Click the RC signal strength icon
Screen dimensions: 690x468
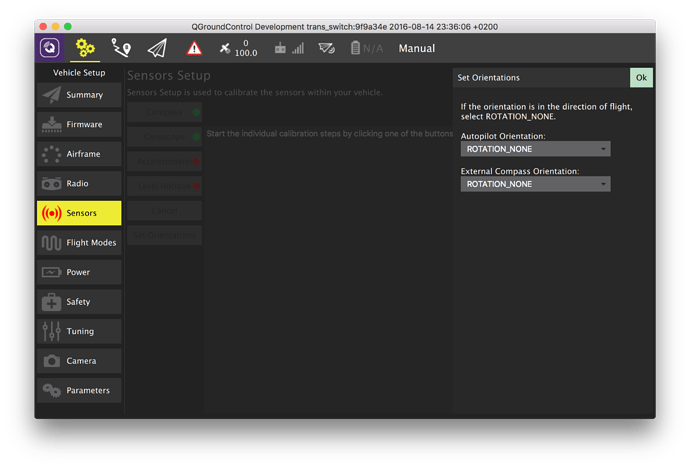click(288, 48)
